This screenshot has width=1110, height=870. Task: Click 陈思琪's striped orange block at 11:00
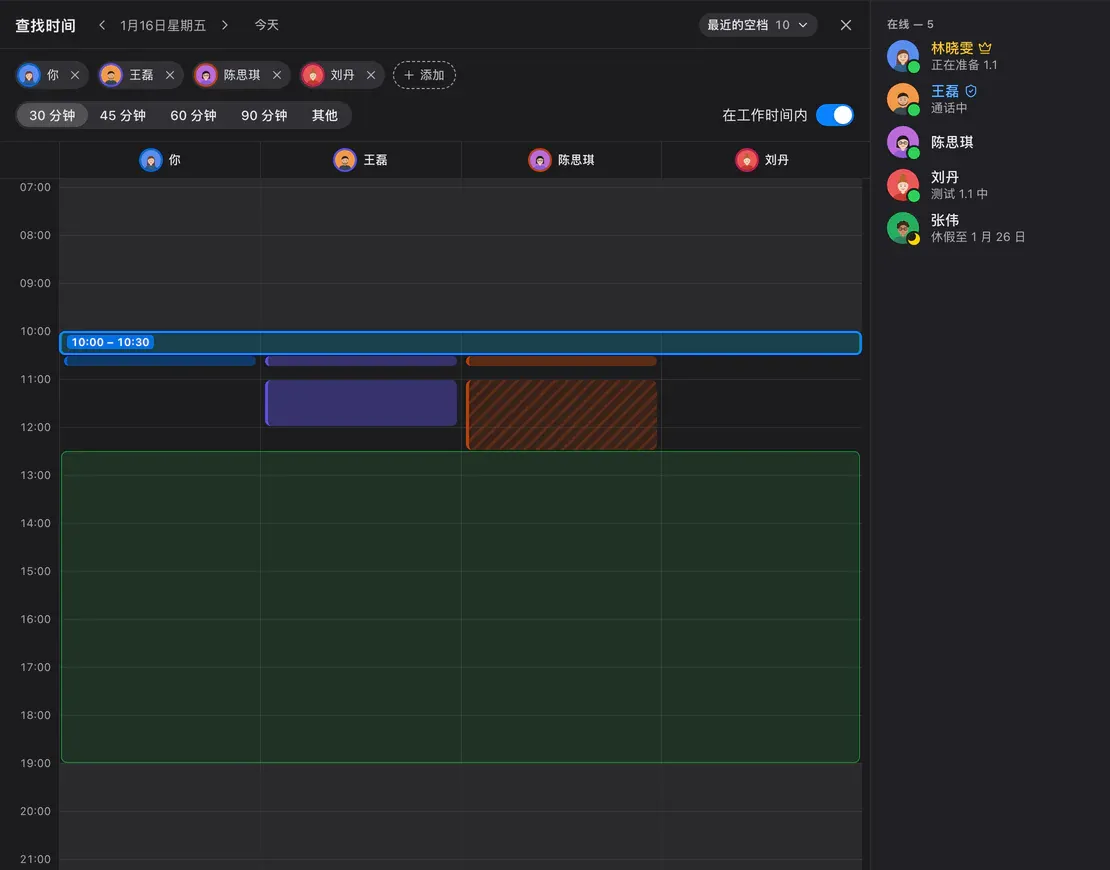[x=561, y=415]
